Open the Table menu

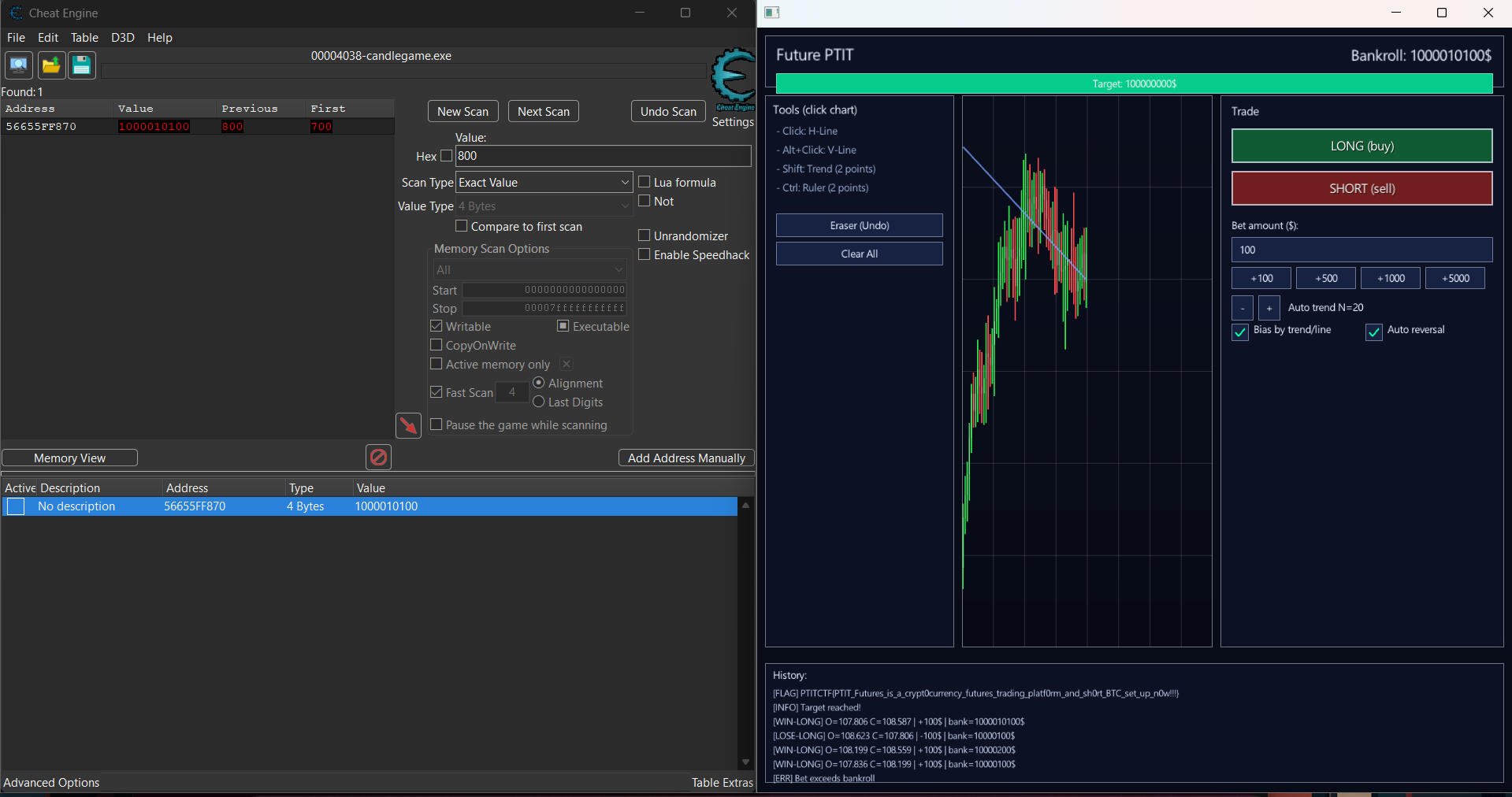(84, 38)
